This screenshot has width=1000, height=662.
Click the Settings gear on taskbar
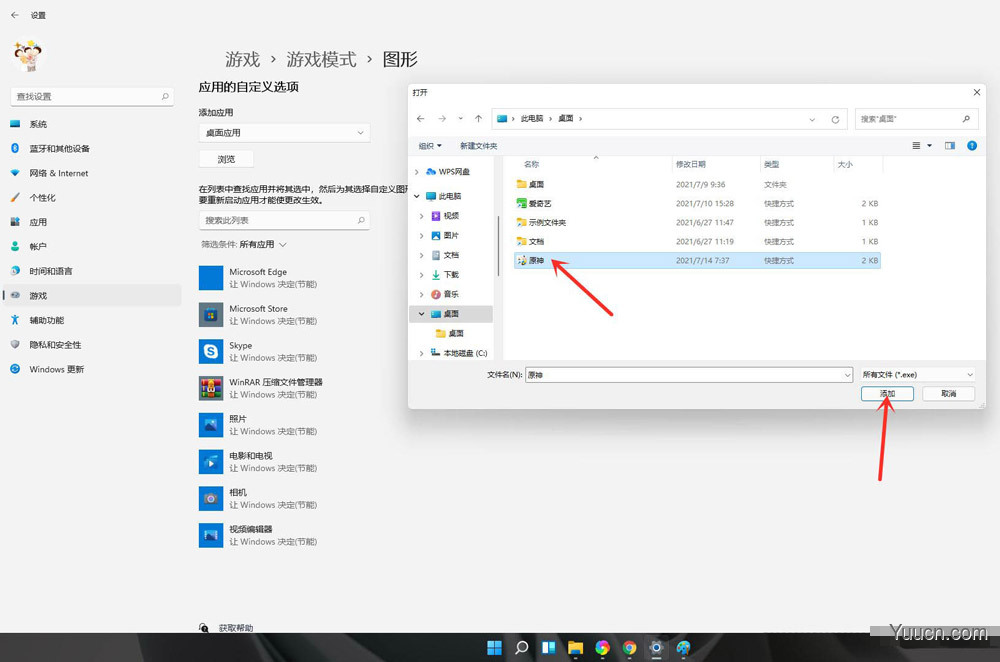pos(656,648)
